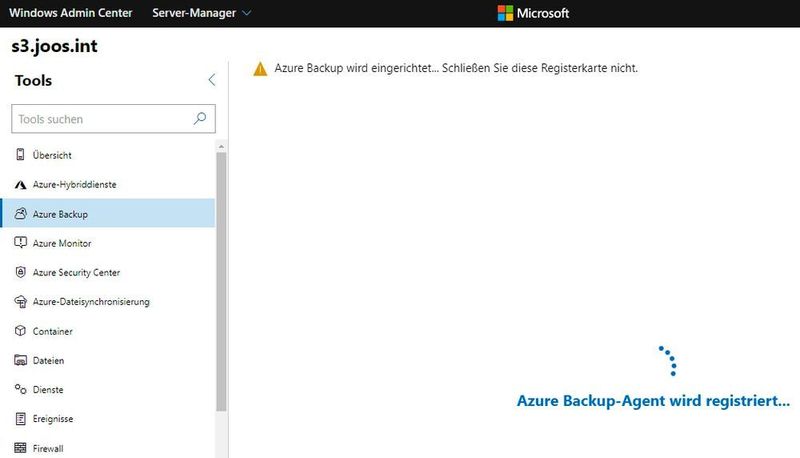This screenshot has width=800, height=458.
Task: Click the Container cube icon
Action: point(20,330)
